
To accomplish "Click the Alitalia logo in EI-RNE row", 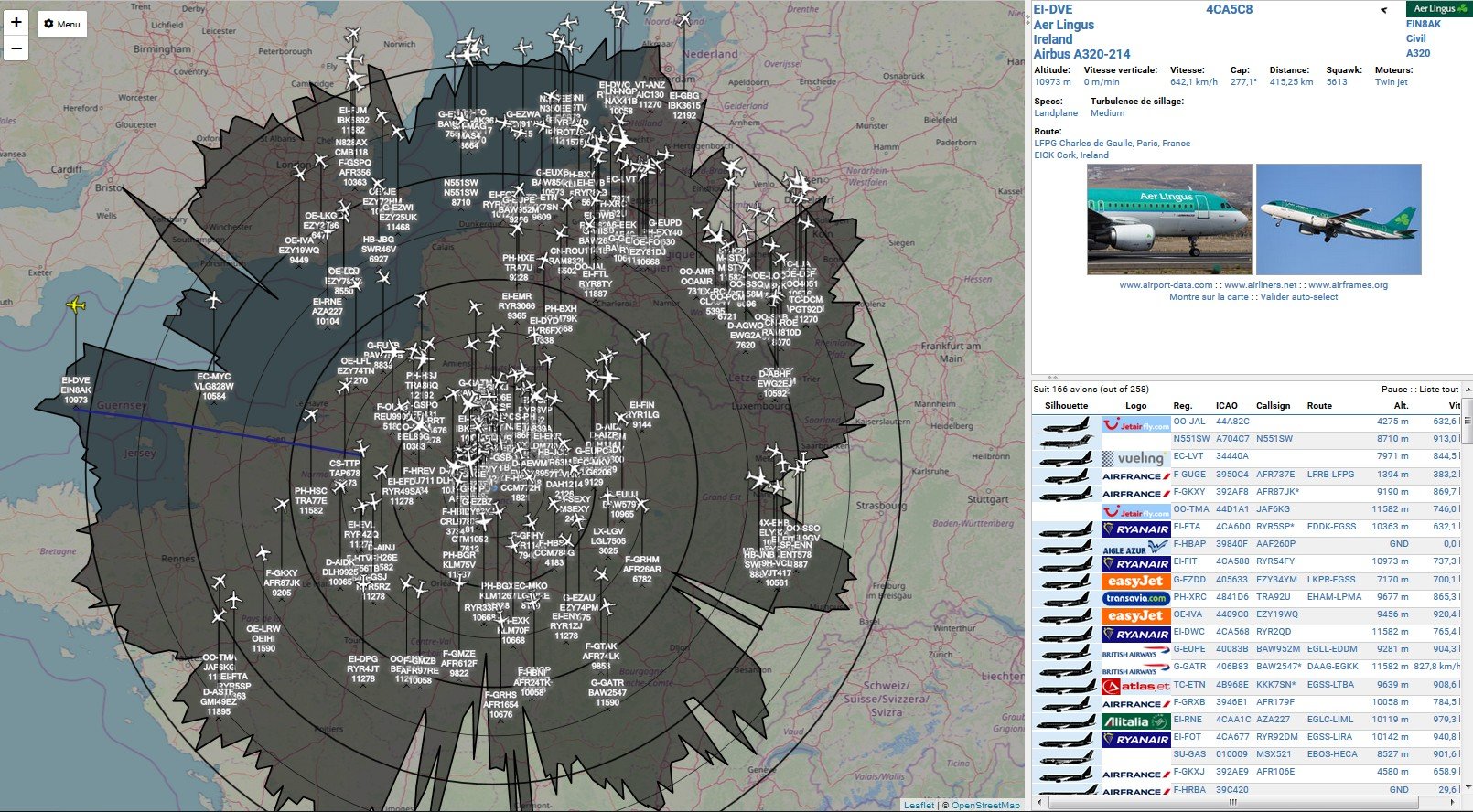I will tap(1135, 721).
